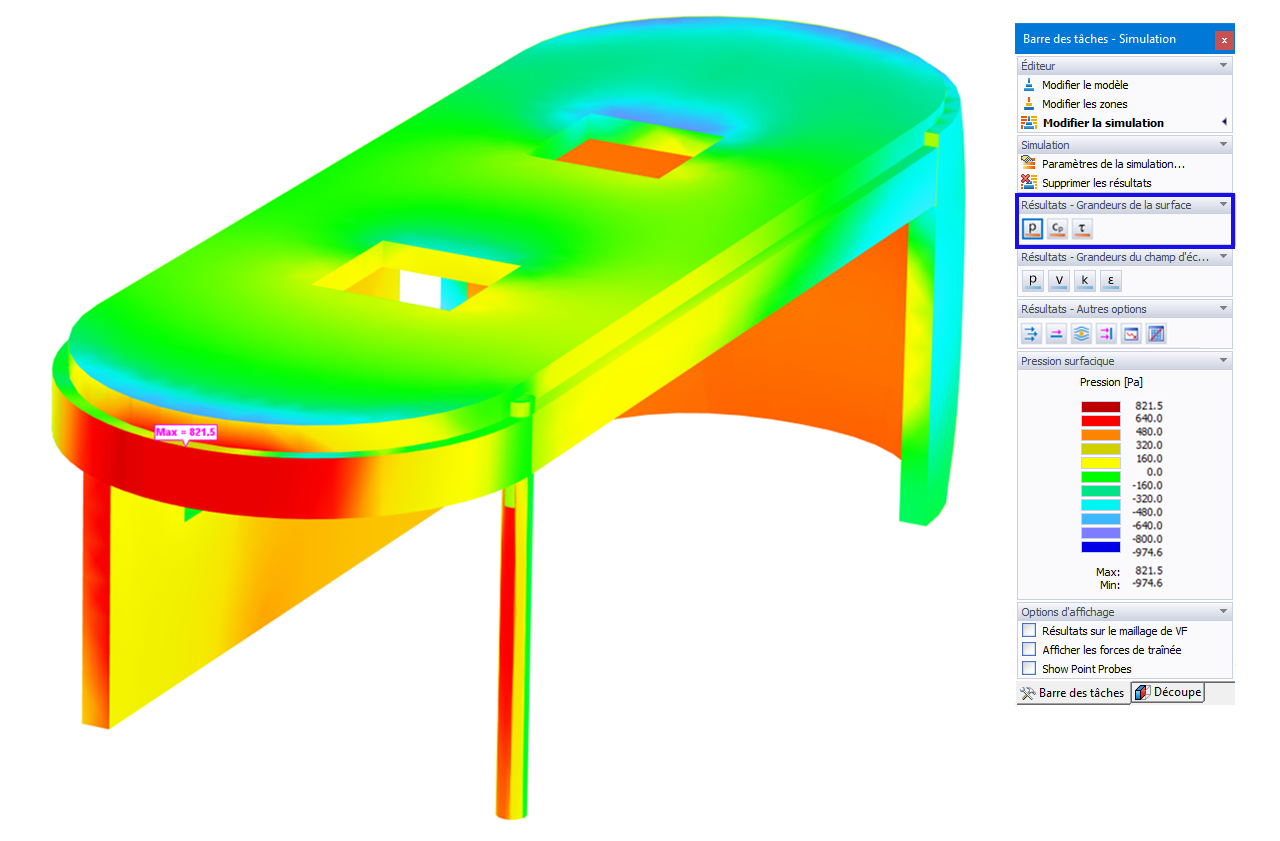Click the dark red 821.5 legend swatch
1280x841 pixels.
tap(1100, 406)
